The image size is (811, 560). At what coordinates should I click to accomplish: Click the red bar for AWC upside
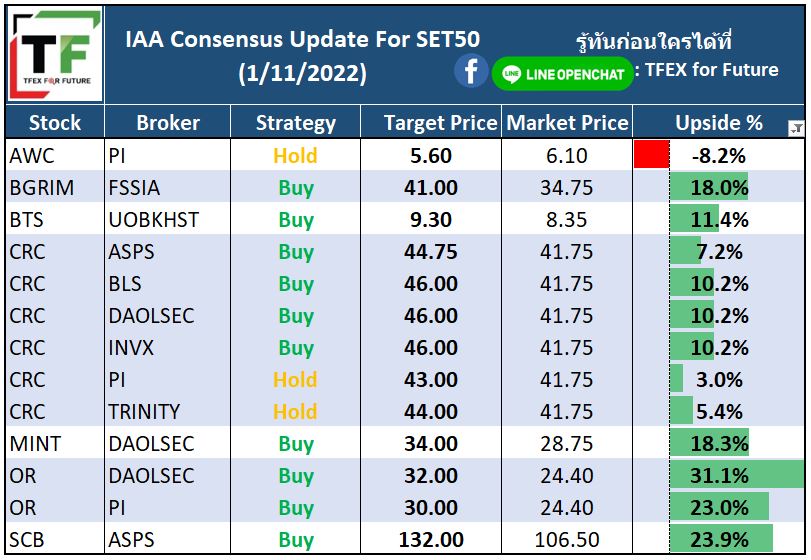click(652, 155)
